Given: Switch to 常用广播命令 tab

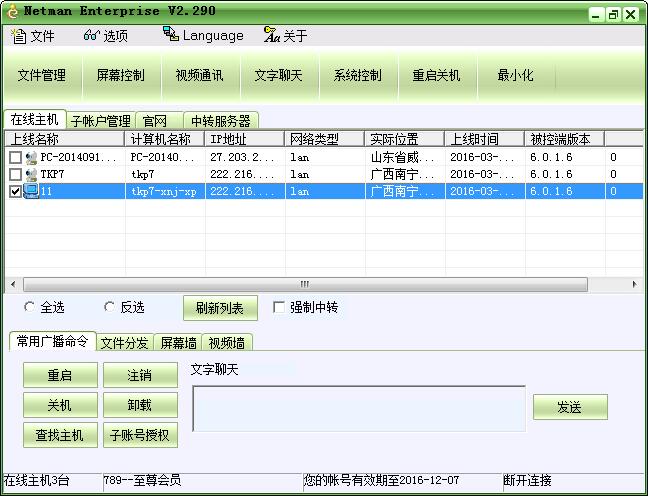Looking at the screenshot, I should point(52,341).
